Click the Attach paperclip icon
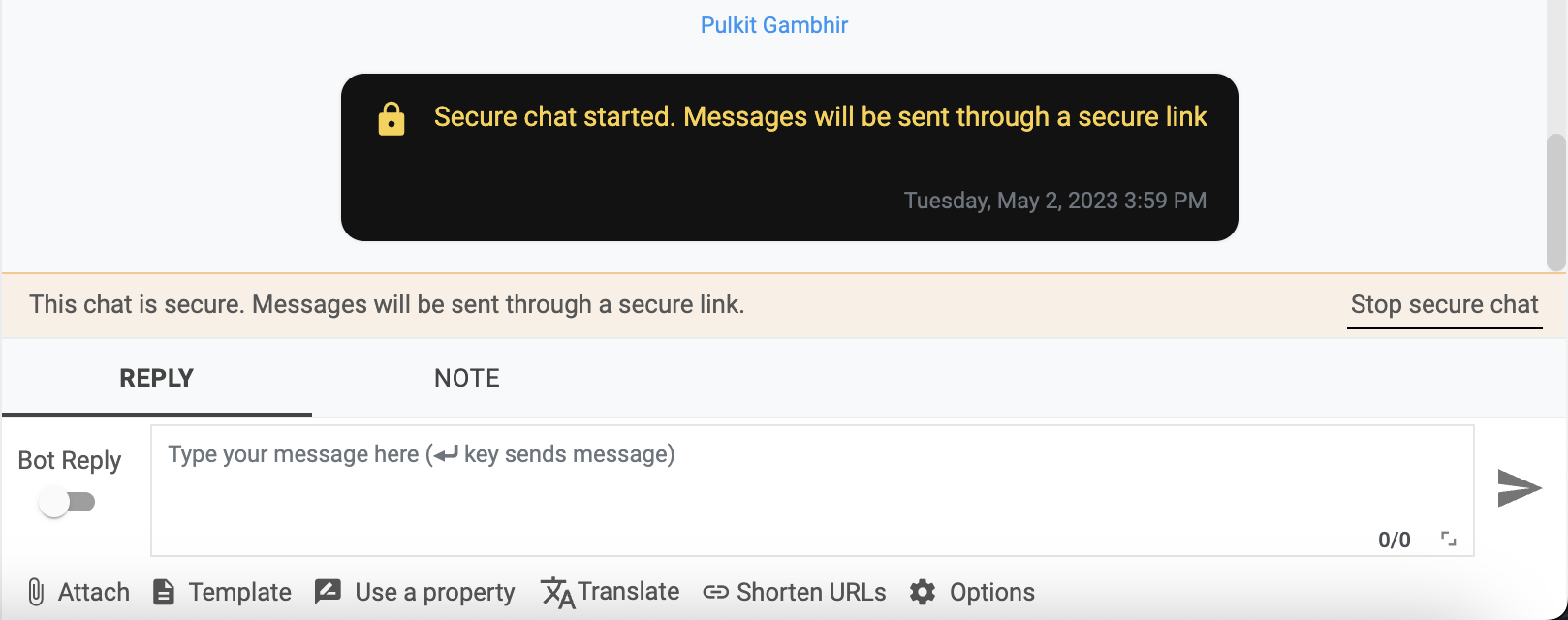This screenshot has width=1568, height=620. (37, 591)
